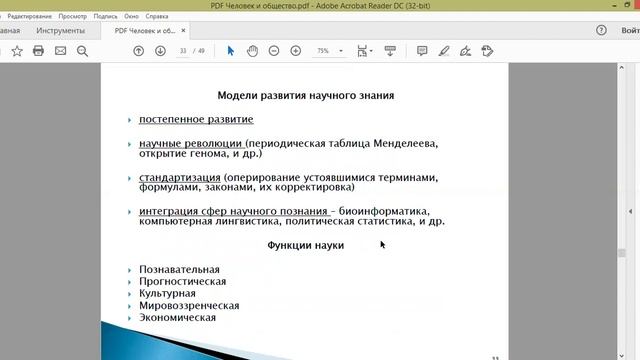Go to the previous page with the up arrow
Screen dimensions: 640x360
click(139, 51)
